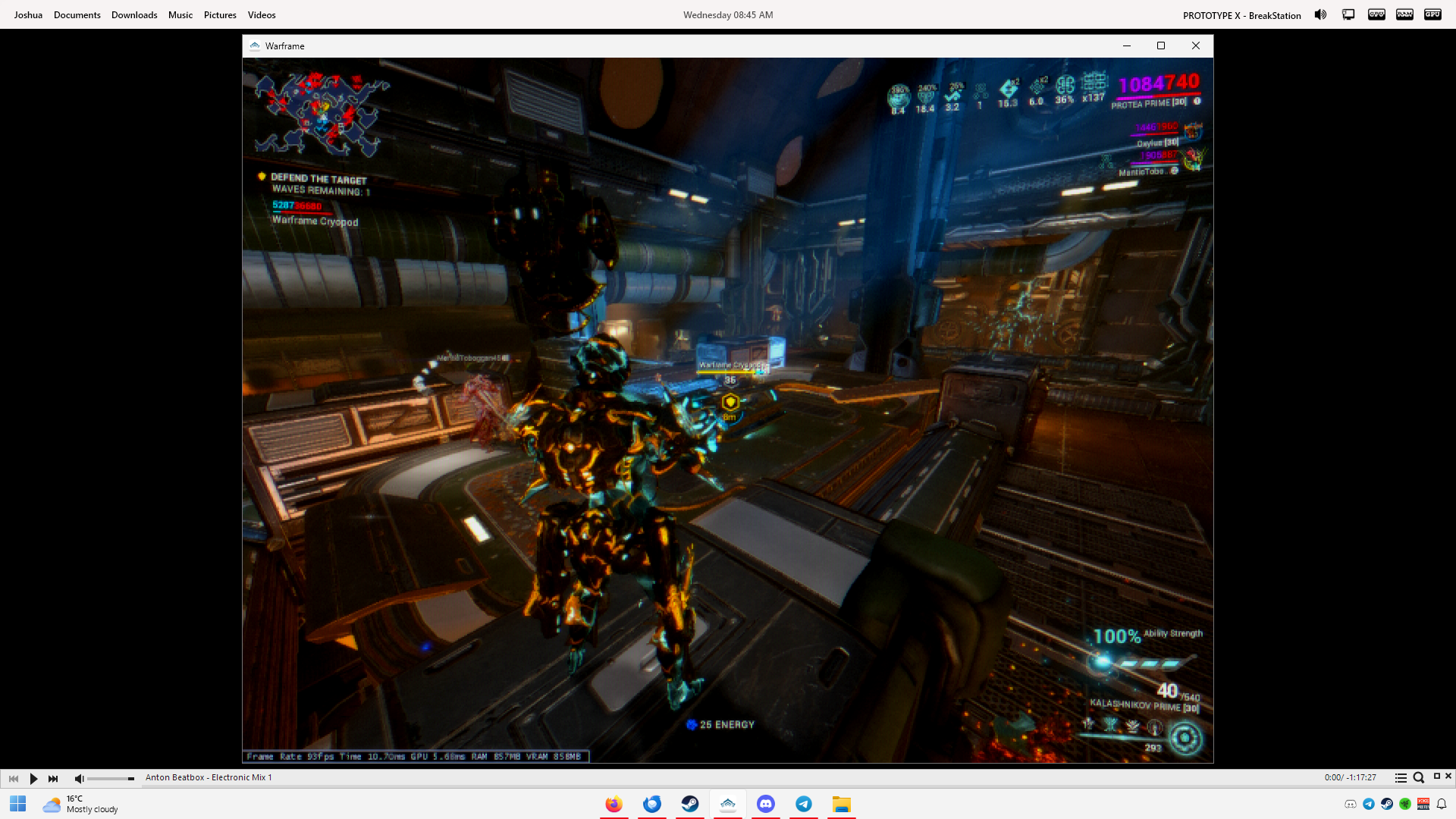Click the Anton Beatbox - Electronic Mix 1 title

pos(209,777)
